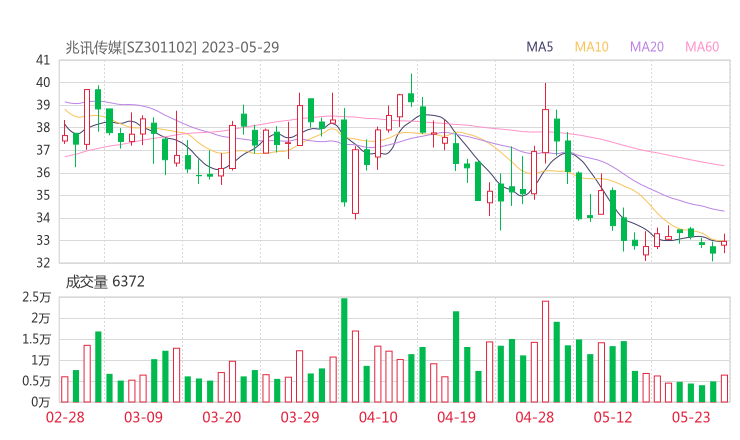Click the last red volume bar at right edge
Image resolution: width=740 pixels, height=440 pixels.
click(x=724, y=389)
